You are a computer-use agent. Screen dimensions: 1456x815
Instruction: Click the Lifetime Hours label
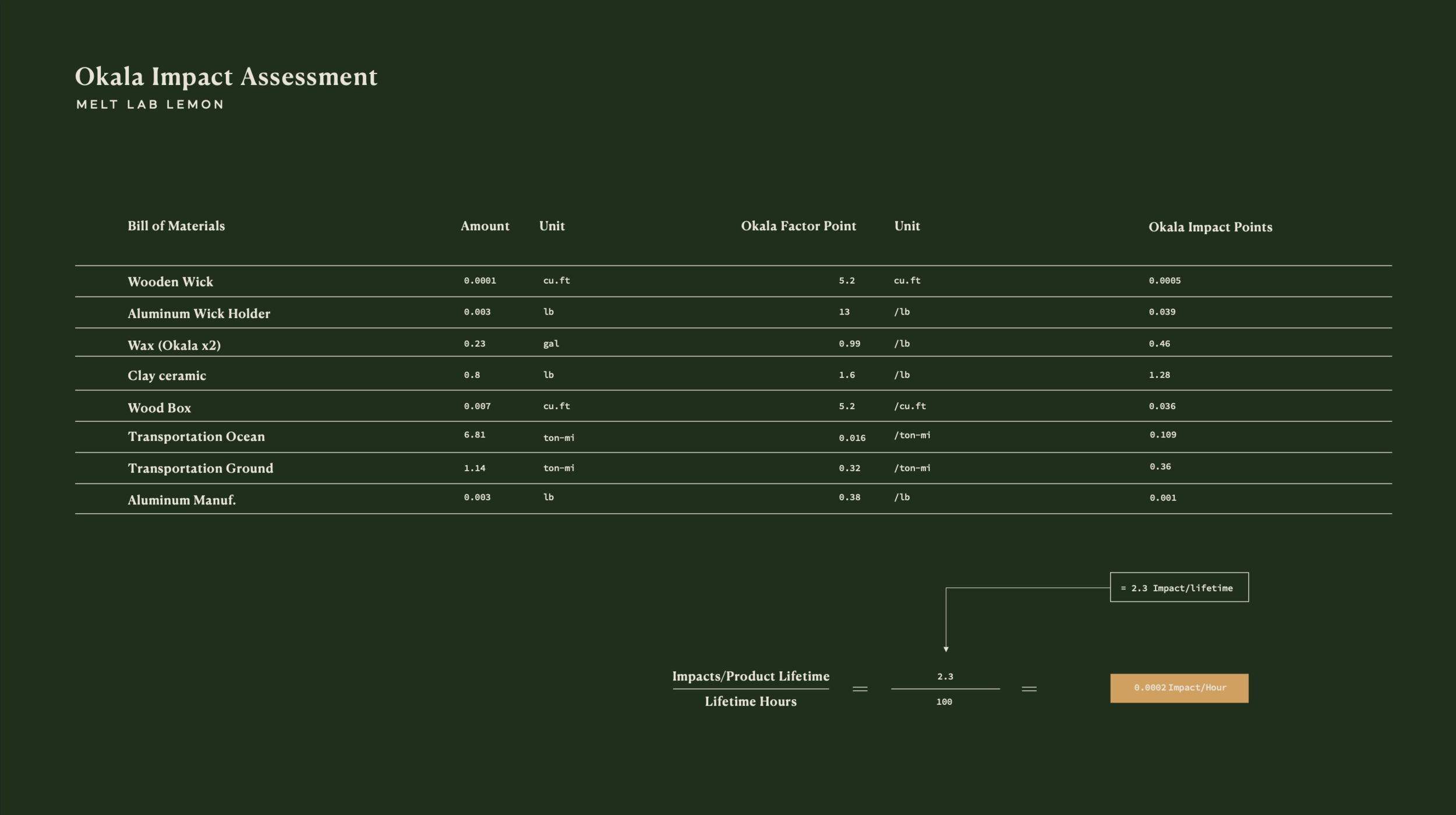tap(750, 701)
